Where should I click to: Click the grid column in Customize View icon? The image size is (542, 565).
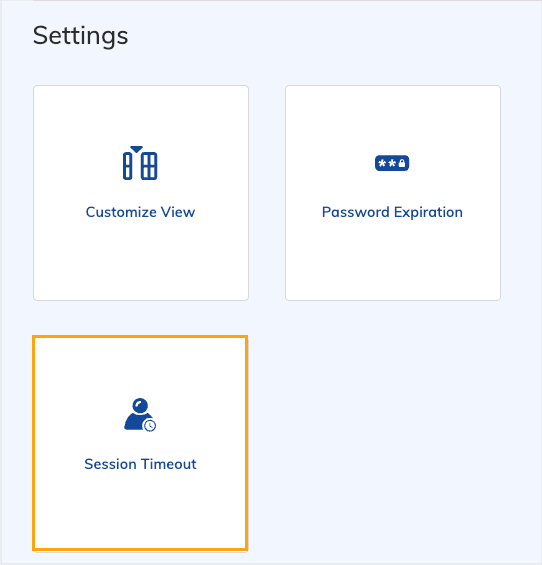click(149, 166)
